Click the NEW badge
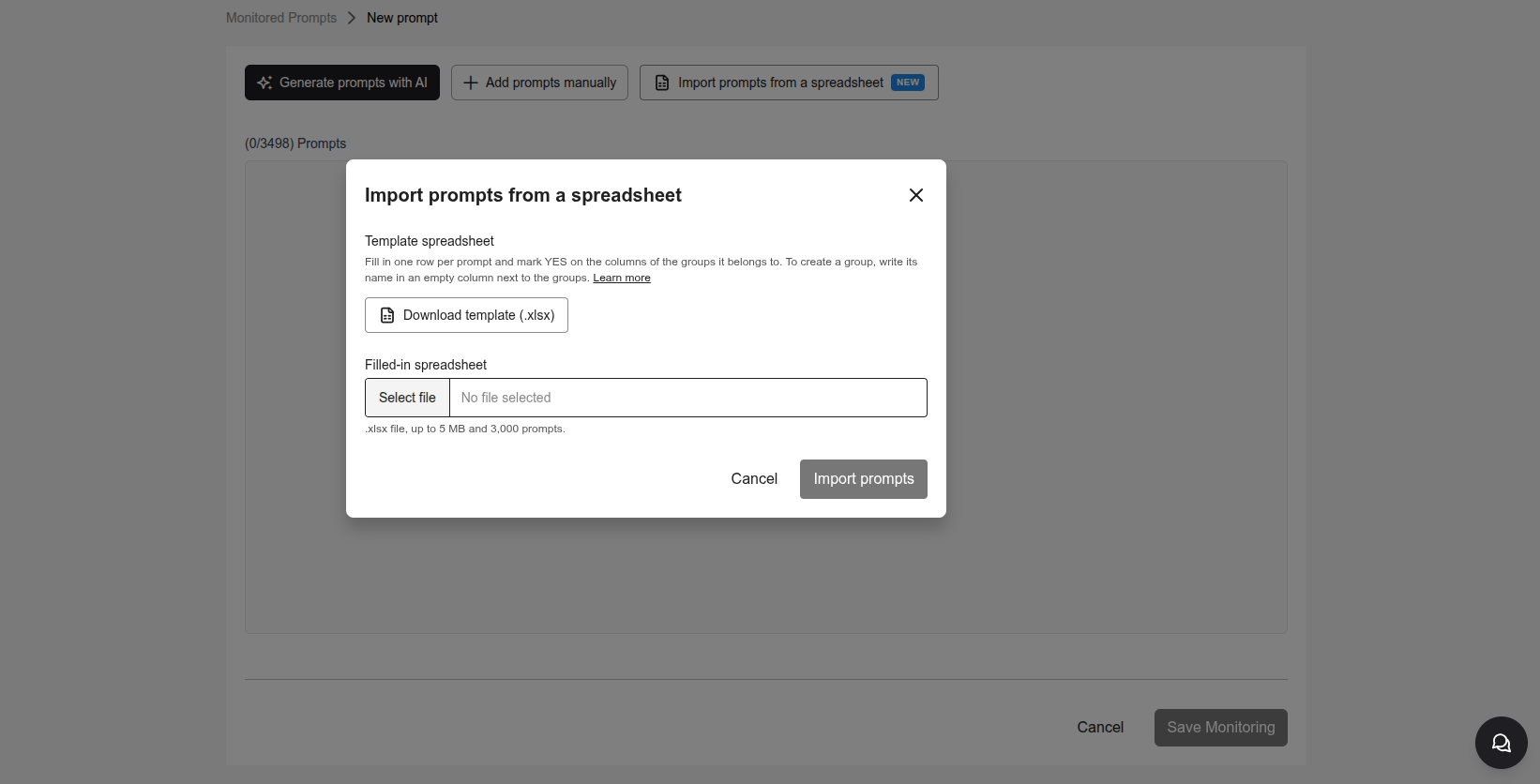 908,83
